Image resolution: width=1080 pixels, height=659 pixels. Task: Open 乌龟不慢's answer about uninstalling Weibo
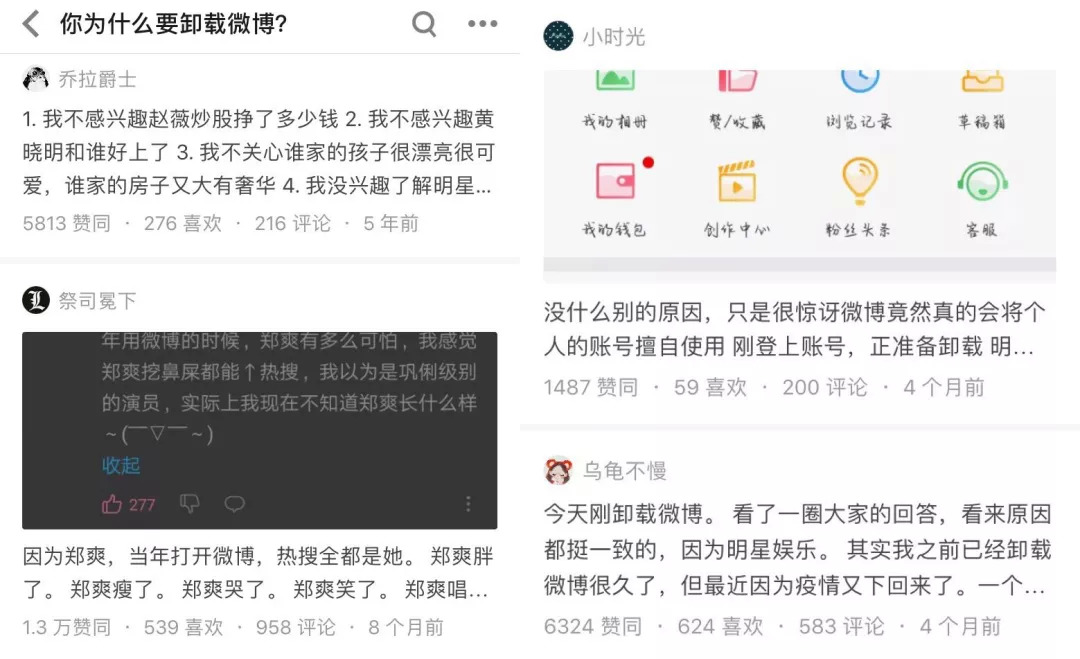click(798, 550)
